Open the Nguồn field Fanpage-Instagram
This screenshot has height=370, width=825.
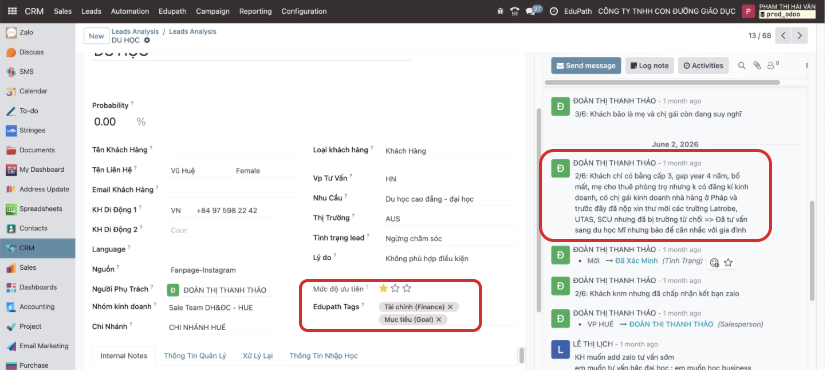232,270
